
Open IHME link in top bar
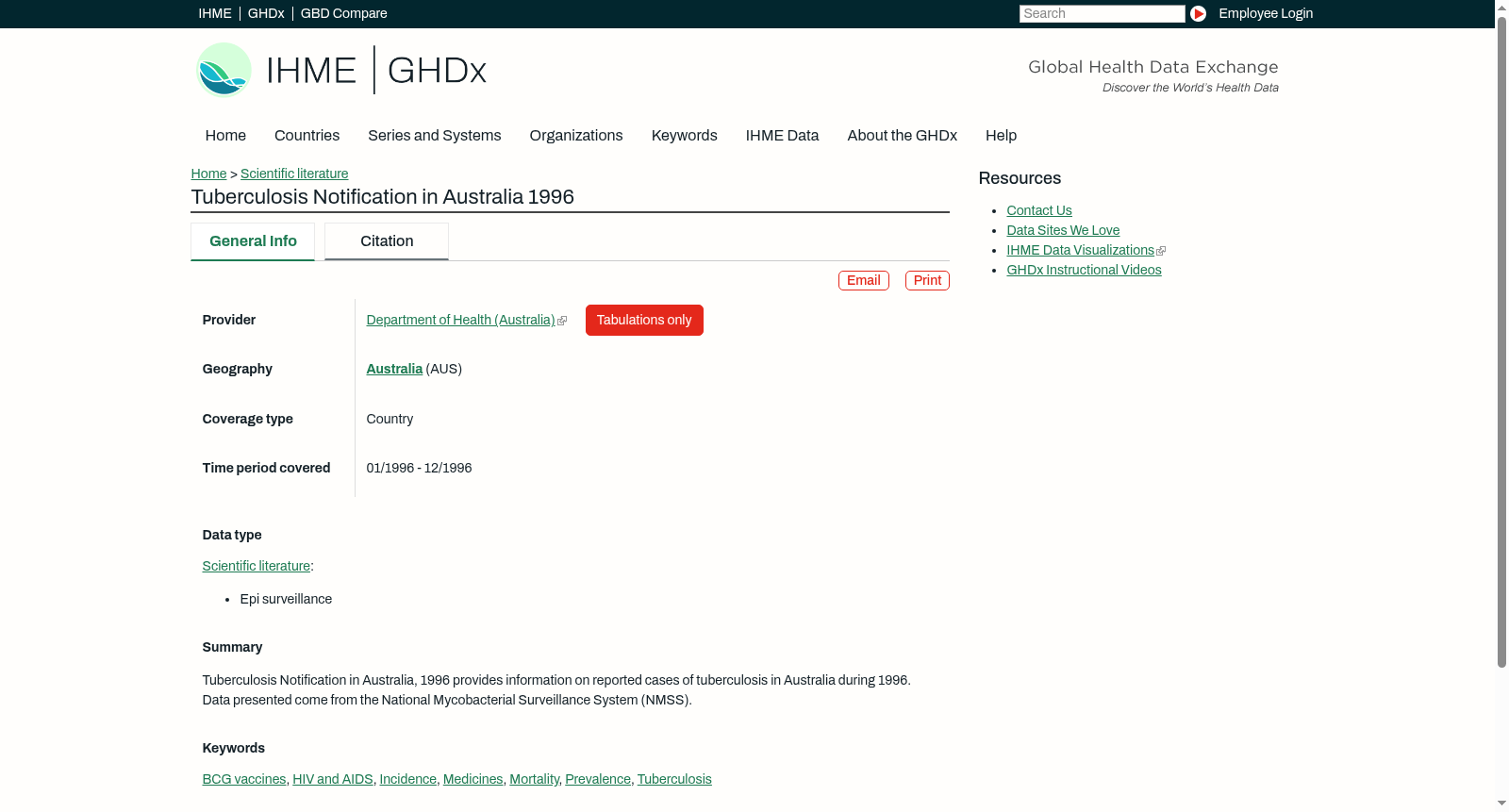coord(215,13)
